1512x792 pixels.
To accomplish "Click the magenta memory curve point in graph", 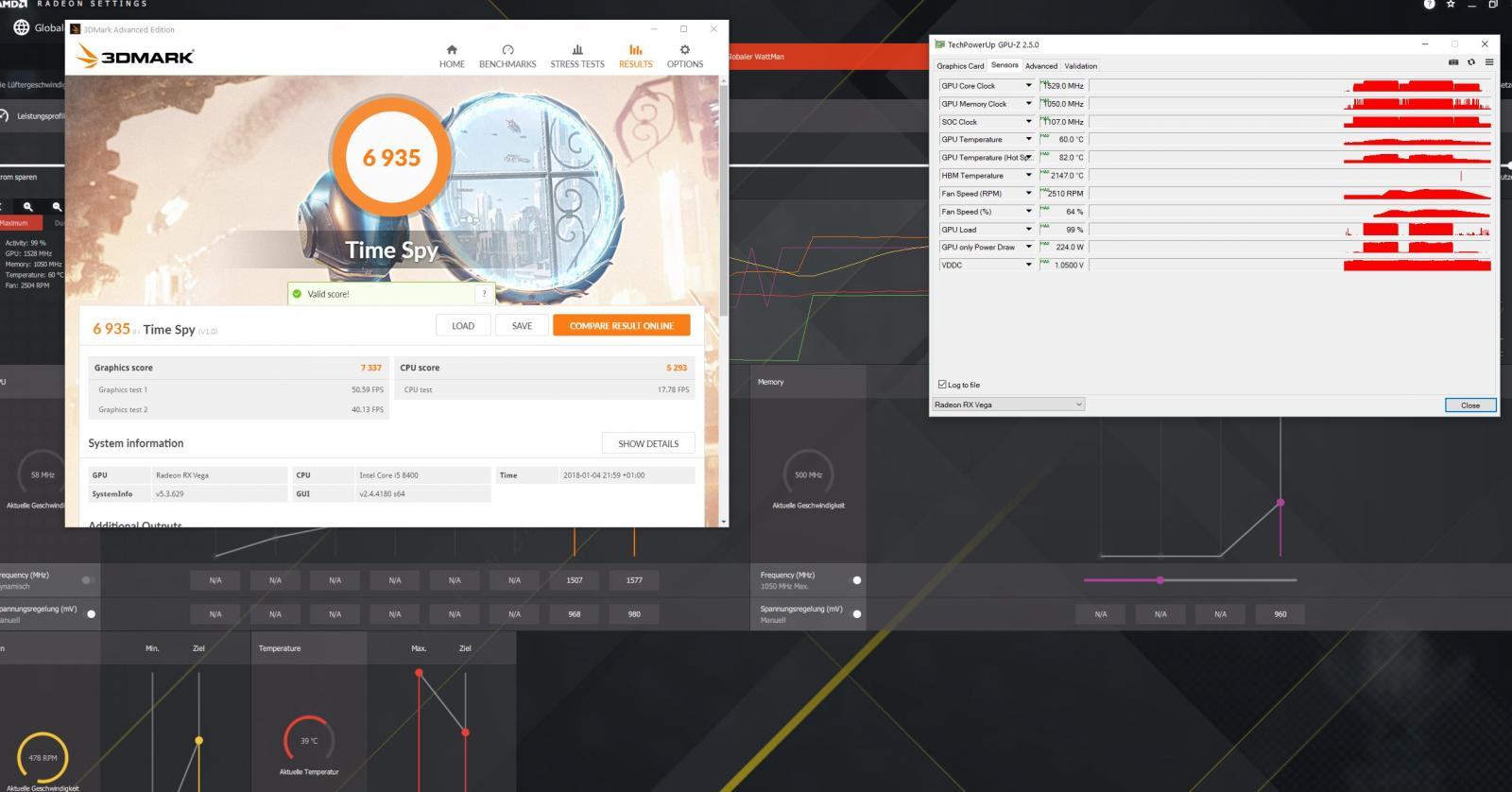I will pyautogui.click(x=1280, y=503).
